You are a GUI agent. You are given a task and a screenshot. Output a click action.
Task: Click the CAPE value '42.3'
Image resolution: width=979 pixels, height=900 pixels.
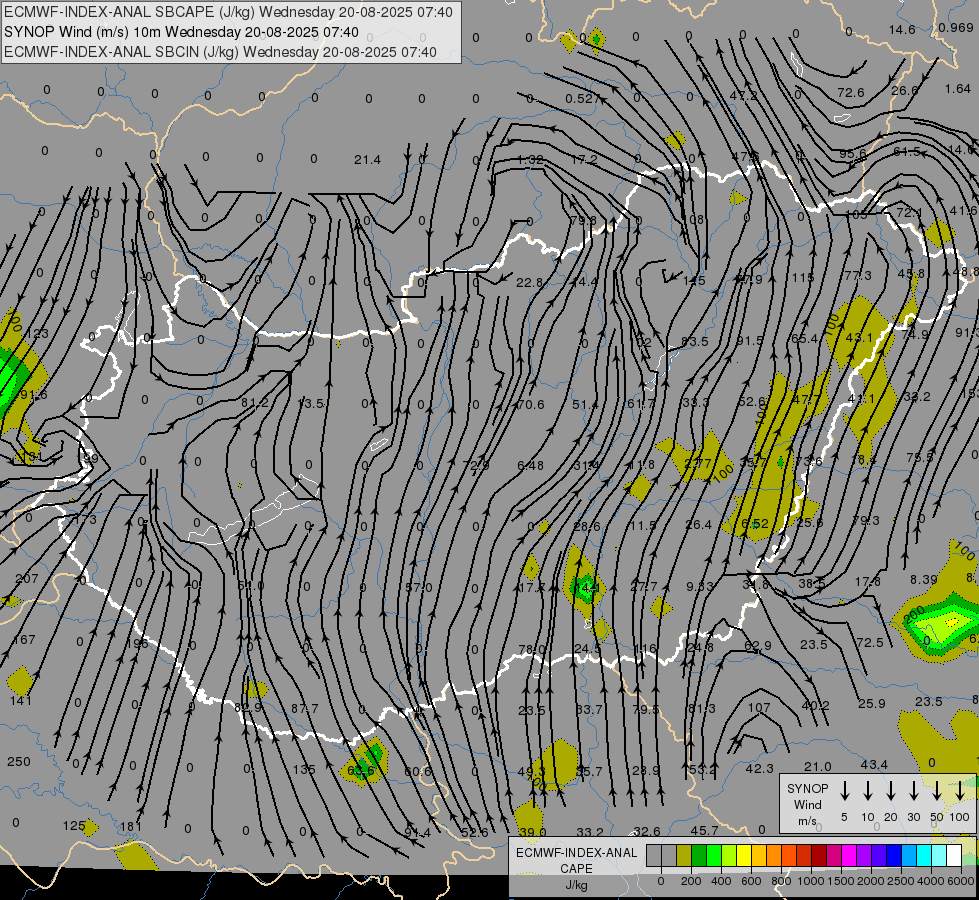759,768
